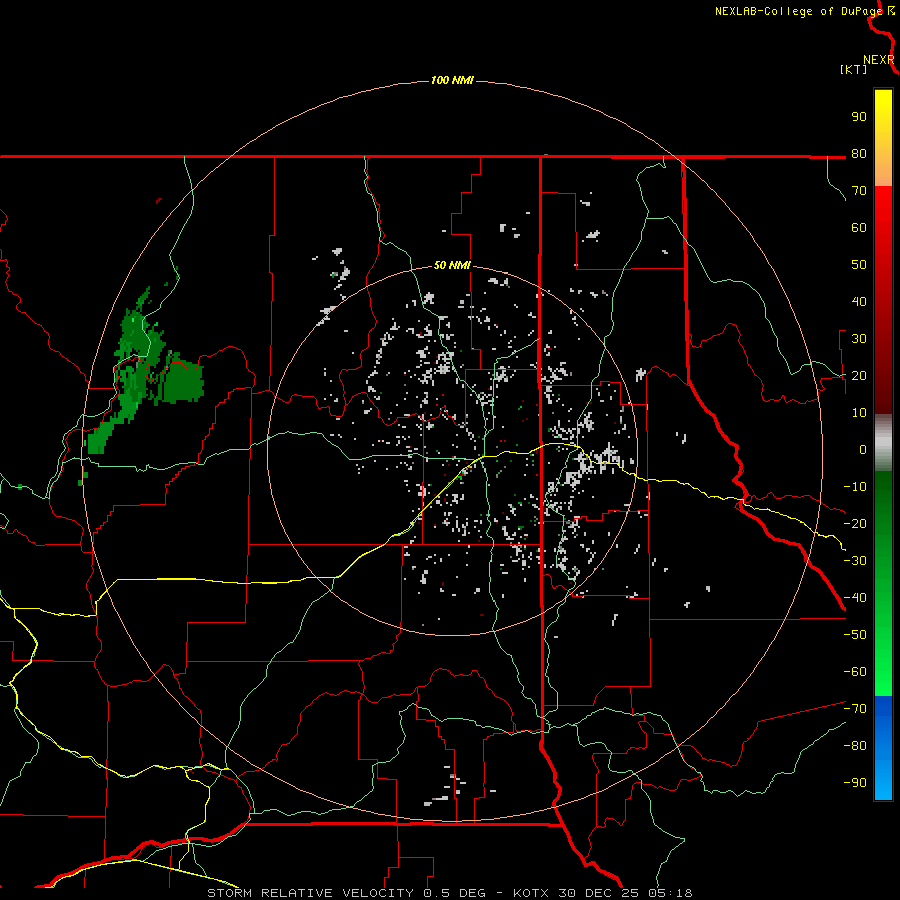Click the [KT] units label above scale

pos(853,69)
